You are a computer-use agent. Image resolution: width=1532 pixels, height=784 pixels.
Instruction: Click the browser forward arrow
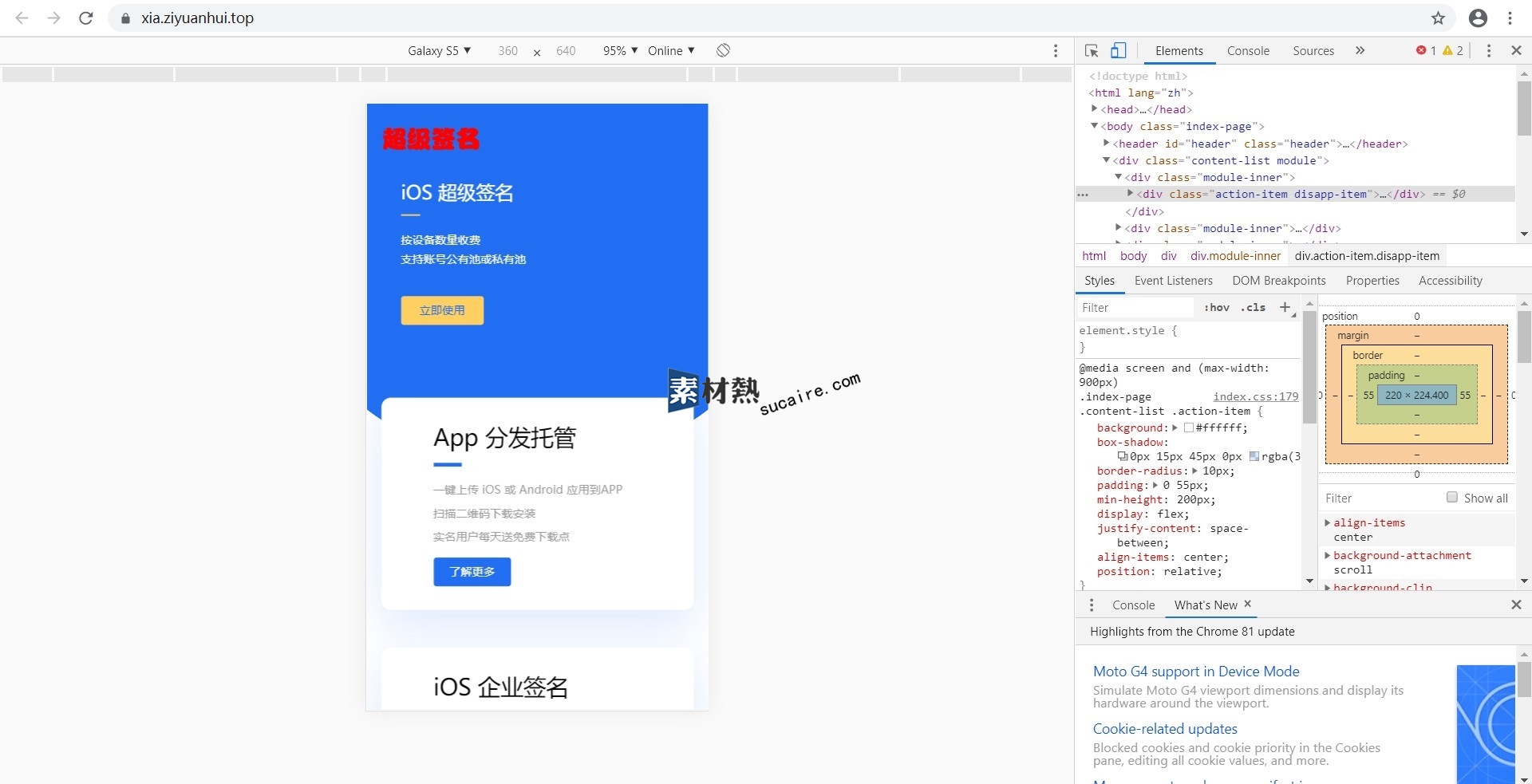[53, 18]
